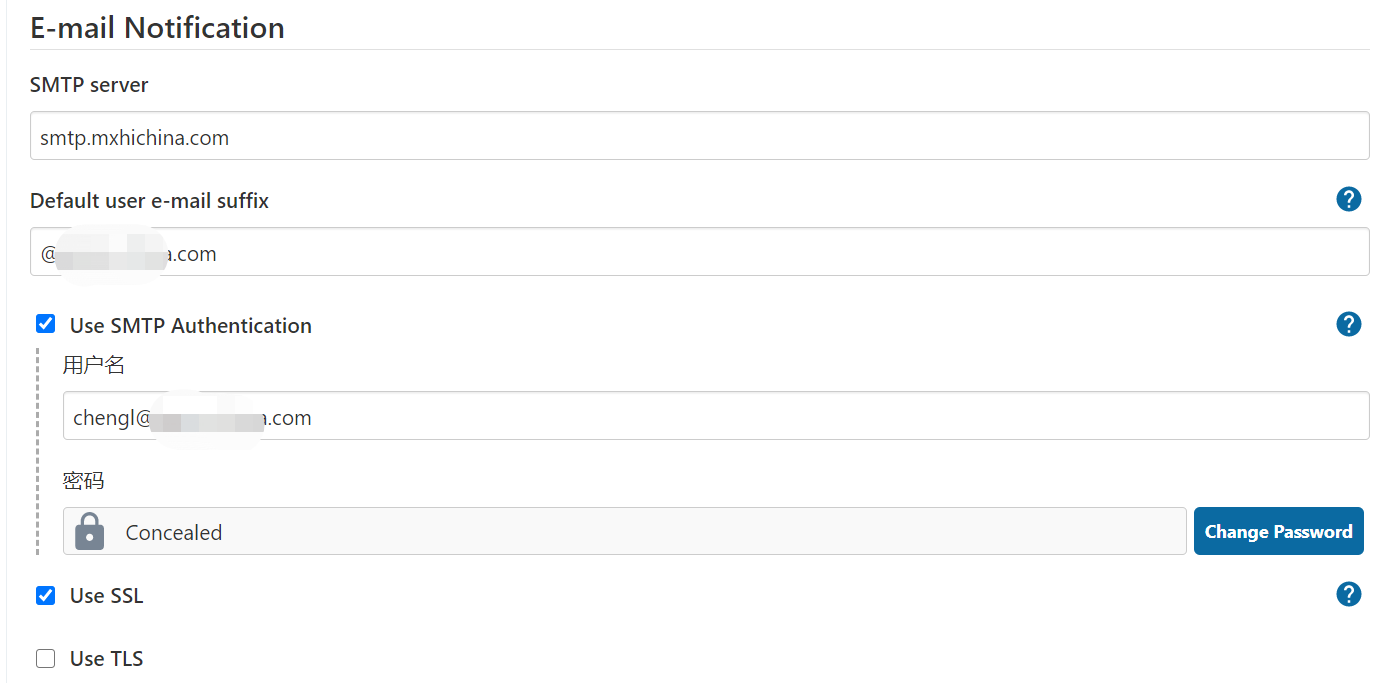Click the E-mail Notification heading
This screenshot has width=1384, height=683.
point(156,27)
